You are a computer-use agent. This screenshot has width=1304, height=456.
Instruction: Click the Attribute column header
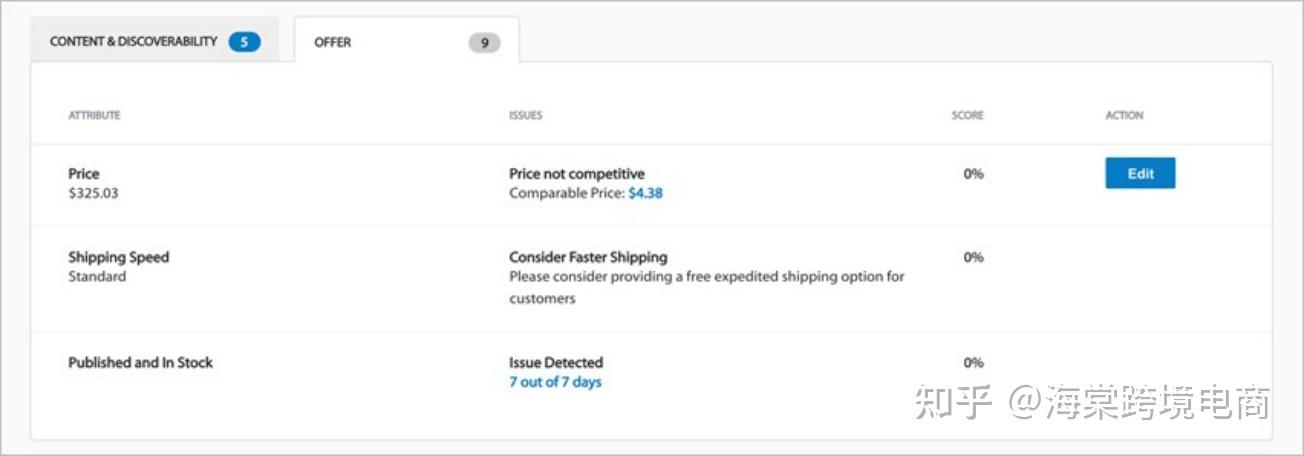(x=94, y=116)
